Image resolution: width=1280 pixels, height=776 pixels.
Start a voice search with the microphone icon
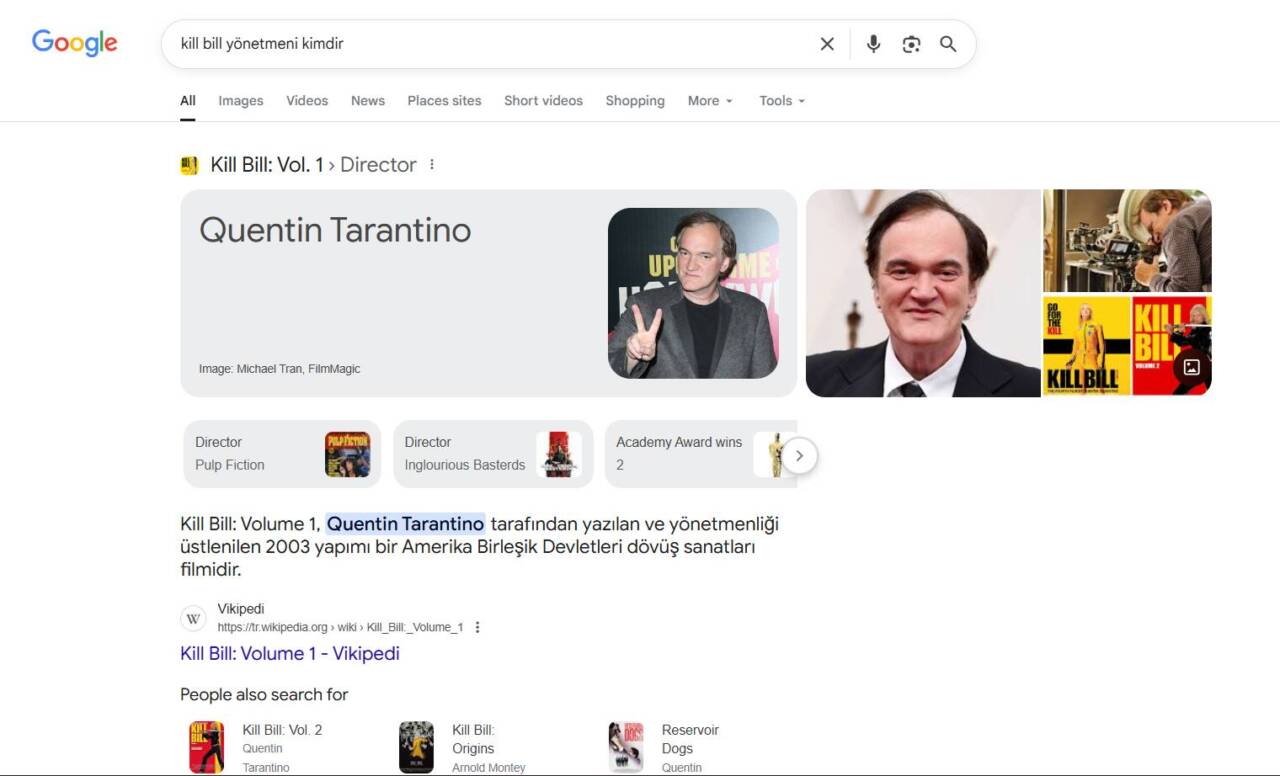click(872, 43)
